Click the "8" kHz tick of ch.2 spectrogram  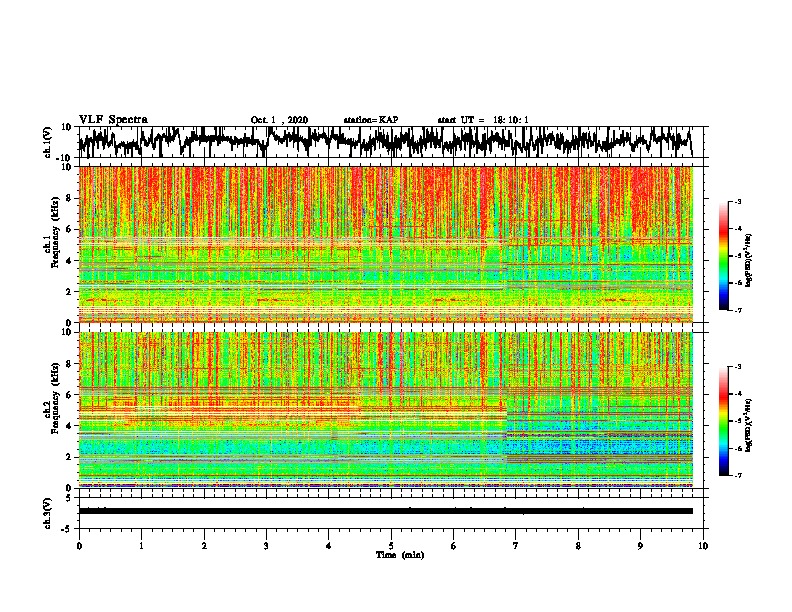pyautogui.click(x=70, y=364)
